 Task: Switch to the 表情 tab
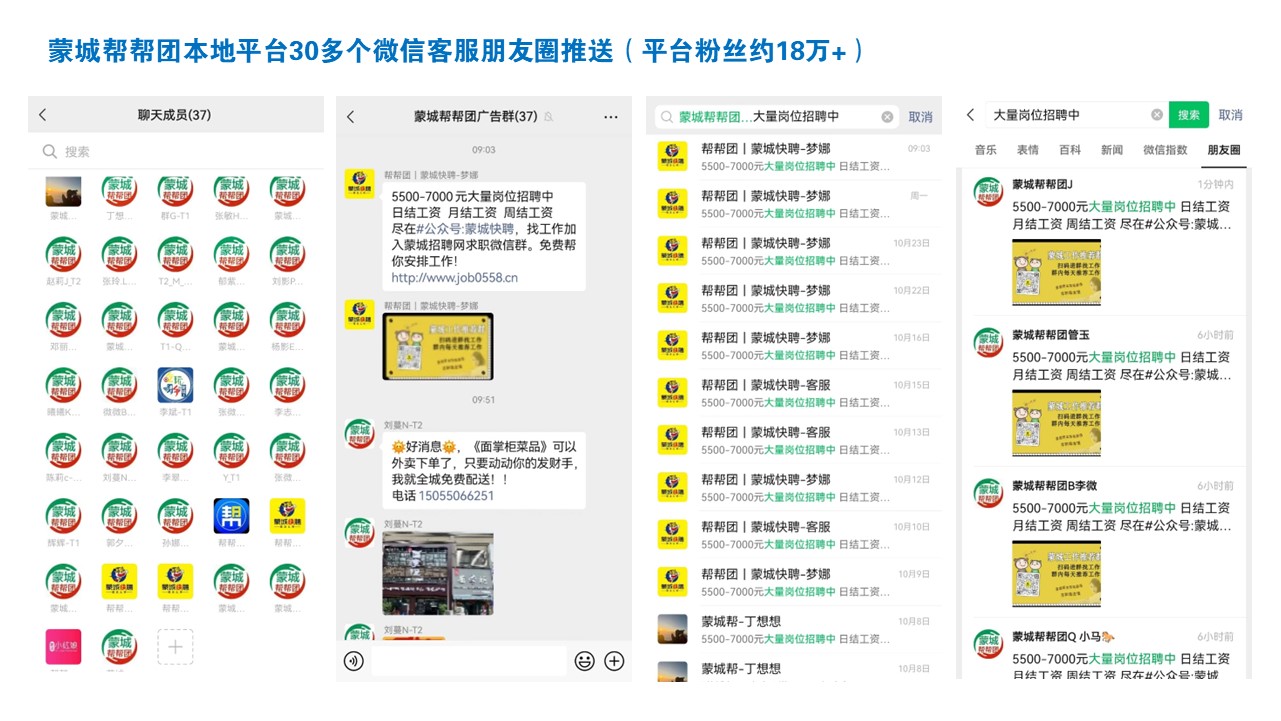pyautogui.click(x=1028, y=150)
